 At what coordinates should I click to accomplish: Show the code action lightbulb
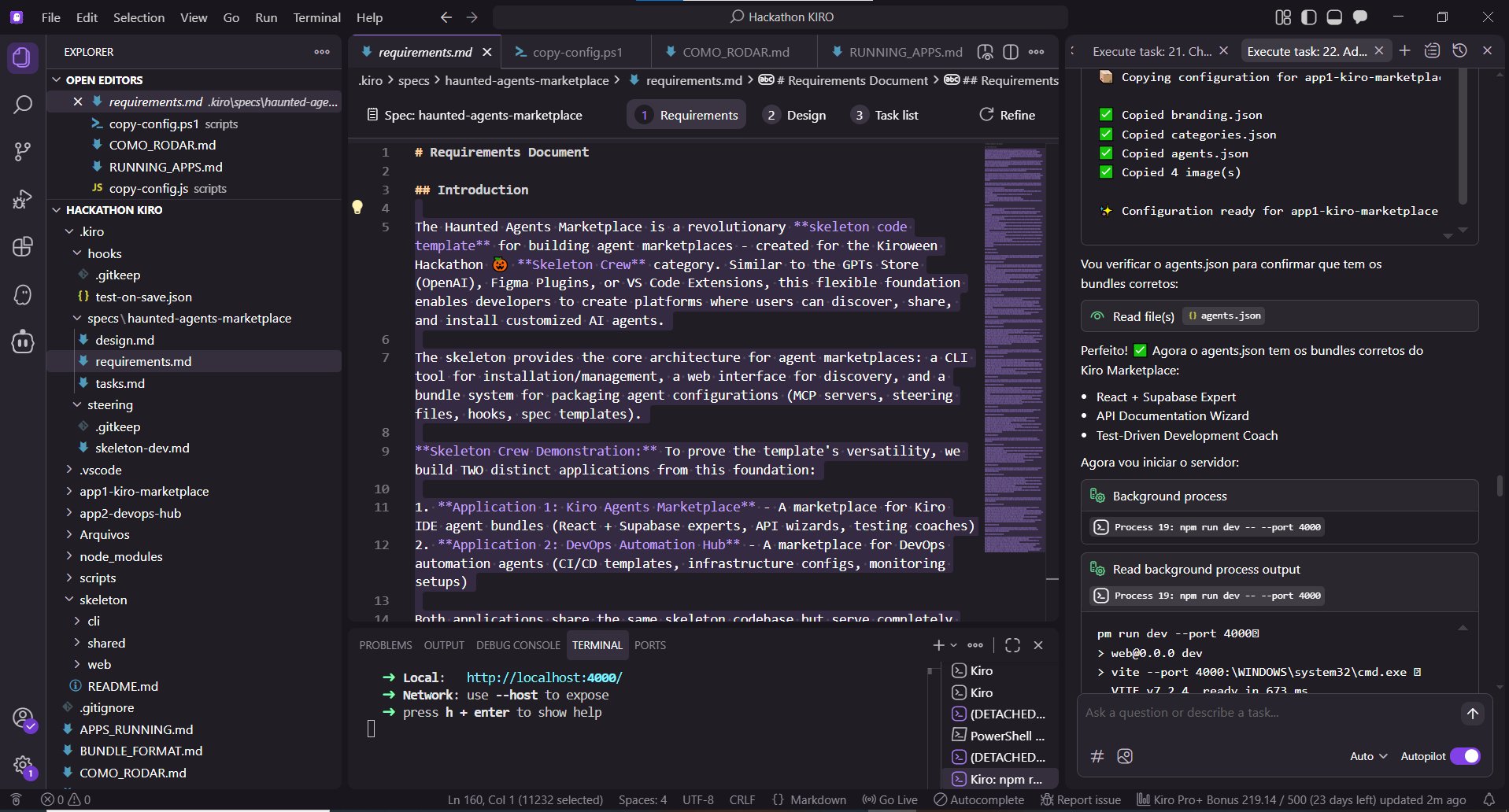(357, 207)
